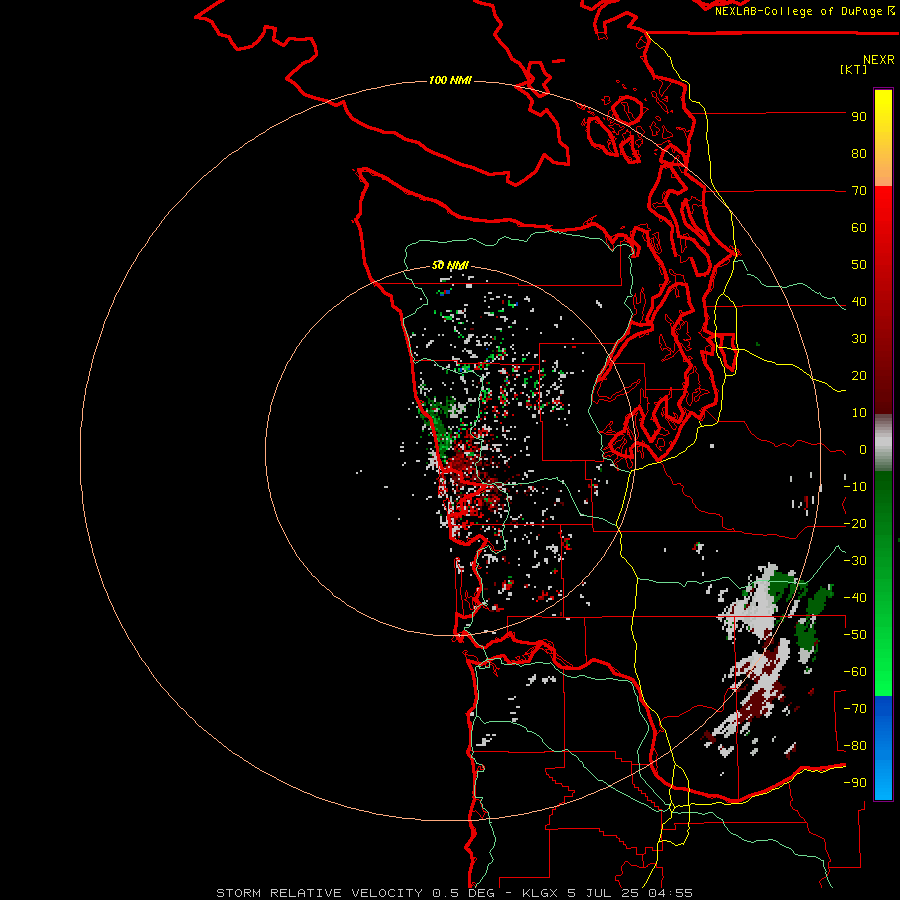Image resolution: width=900 pixels, height=900 pixels.
Task: Select the 10 value on velocity scale
Action: (859, 413)
